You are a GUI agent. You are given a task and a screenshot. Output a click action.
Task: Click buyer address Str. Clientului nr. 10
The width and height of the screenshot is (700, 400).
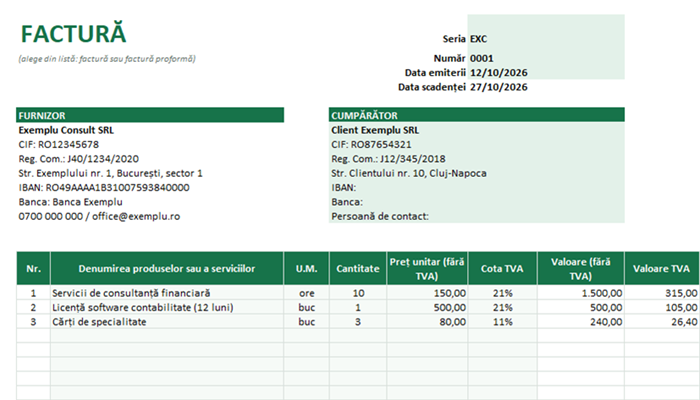click(x=409, y=173)
